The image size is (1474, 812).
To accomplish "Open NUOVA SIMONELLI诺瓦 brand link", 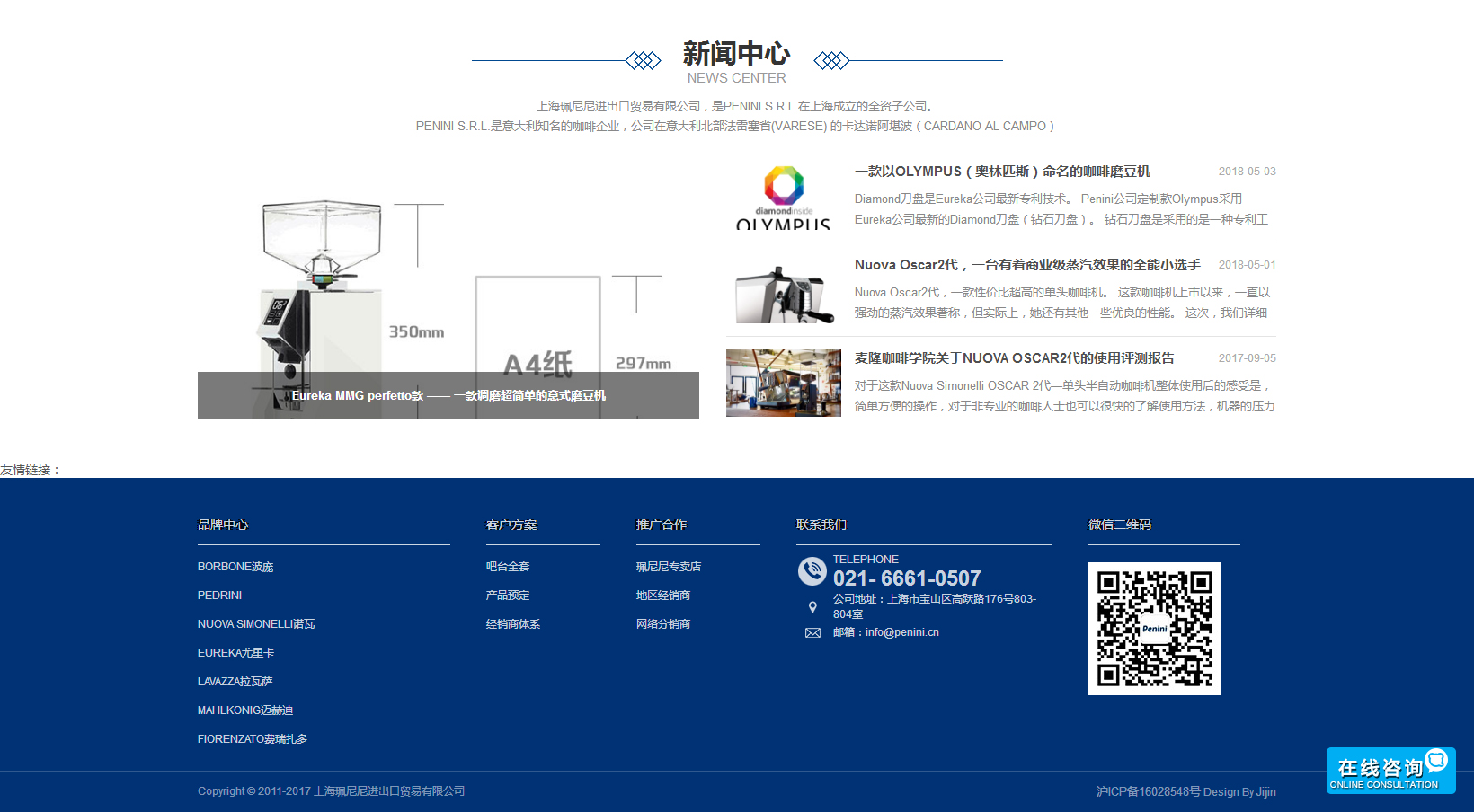I will point(256,624).
